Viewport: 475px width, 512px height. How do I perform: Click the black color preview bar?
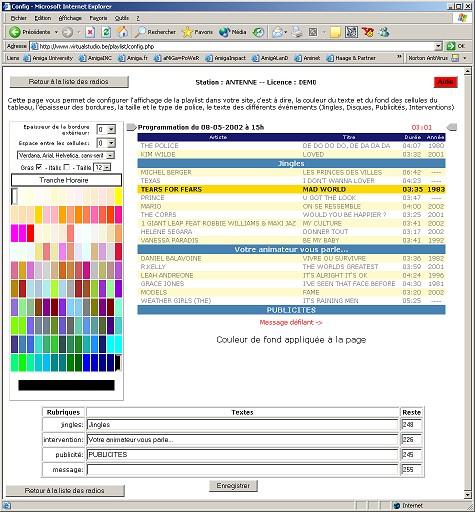click(66, 385)
